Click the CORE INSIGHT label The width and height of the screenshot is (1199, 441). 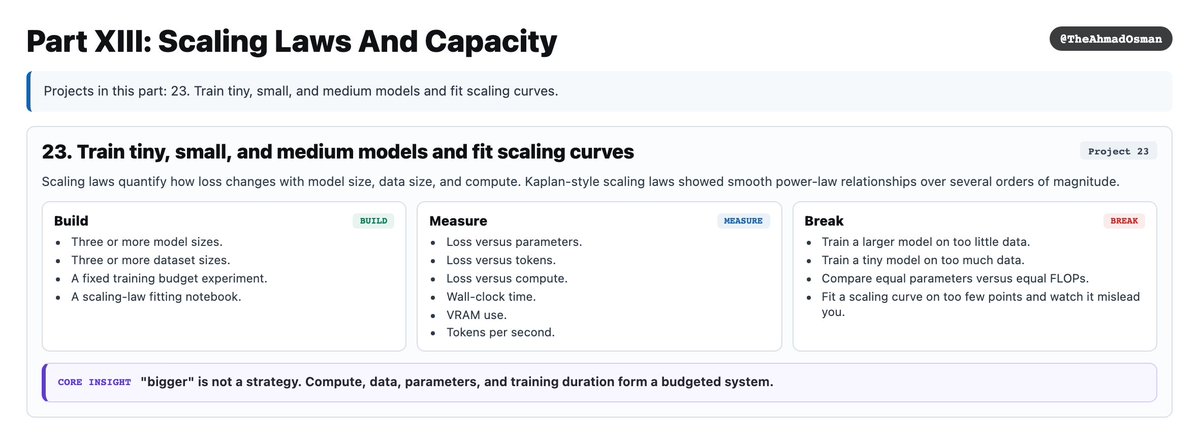[x=94, y=382]
